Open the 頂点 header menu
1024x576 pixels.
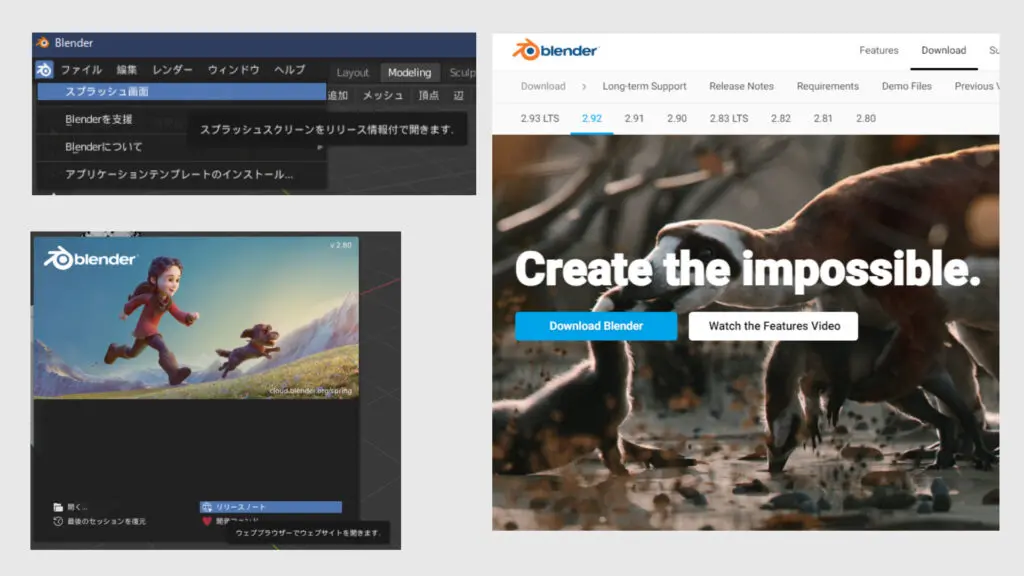click(428, 95)
